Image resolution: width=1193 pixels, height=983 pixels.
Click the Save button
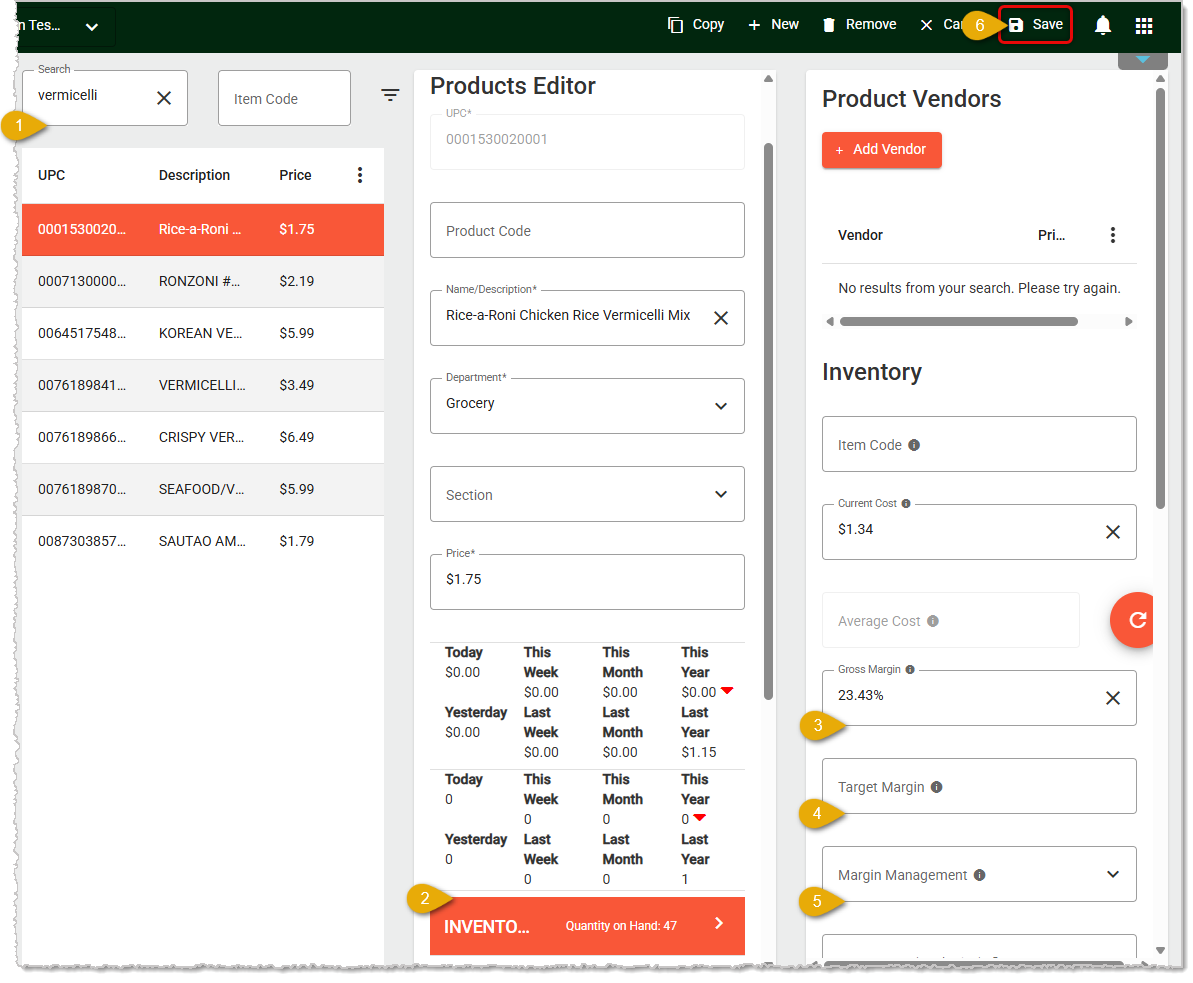tap(1035, 25)
